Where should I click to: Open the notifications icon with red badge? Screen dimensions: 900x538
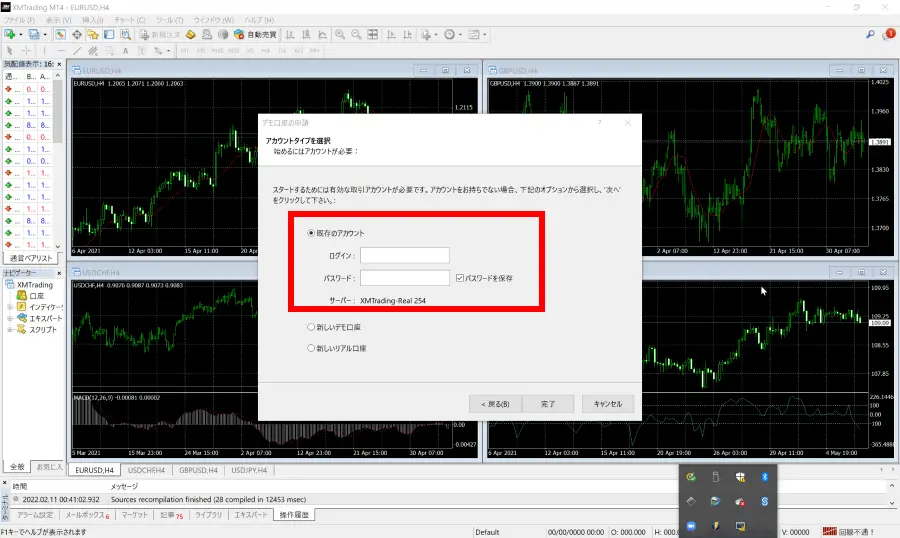point(888,34)
